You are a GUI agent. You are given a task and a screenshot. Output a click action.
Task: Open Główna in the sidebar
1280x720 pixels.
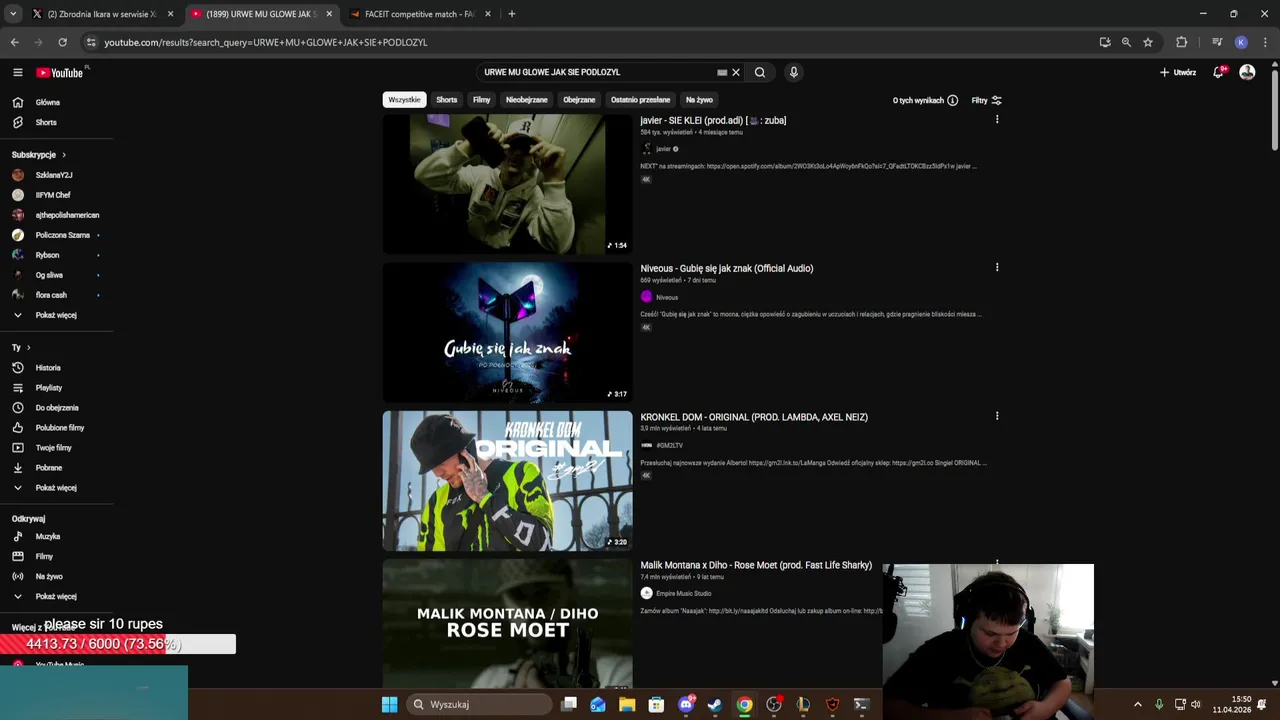pyautogui.click(x=48, y=102)
